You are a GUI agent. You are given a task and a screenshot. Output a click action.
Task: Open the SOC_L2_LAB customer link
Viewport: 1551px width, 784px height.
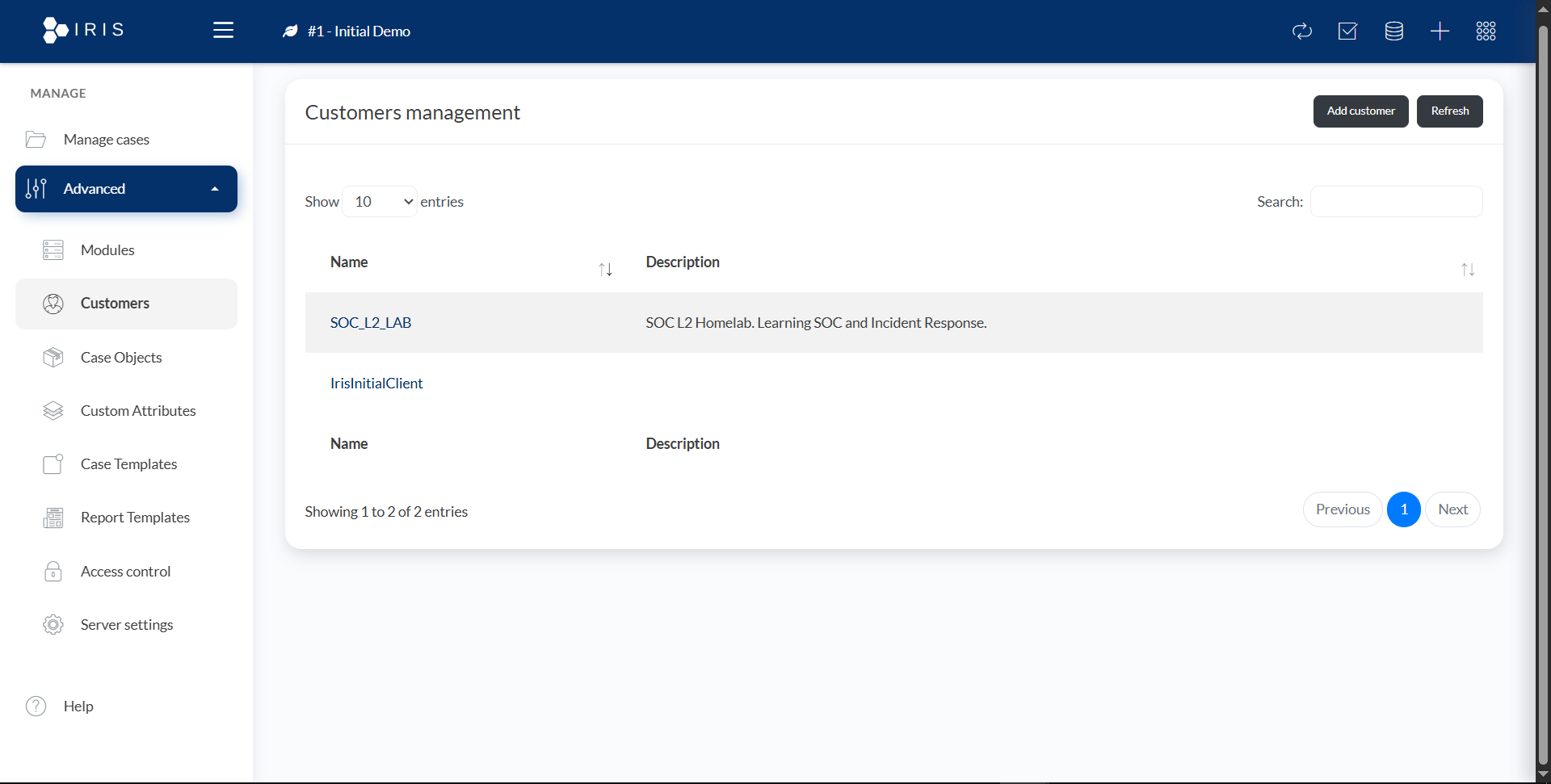[371, 323]
